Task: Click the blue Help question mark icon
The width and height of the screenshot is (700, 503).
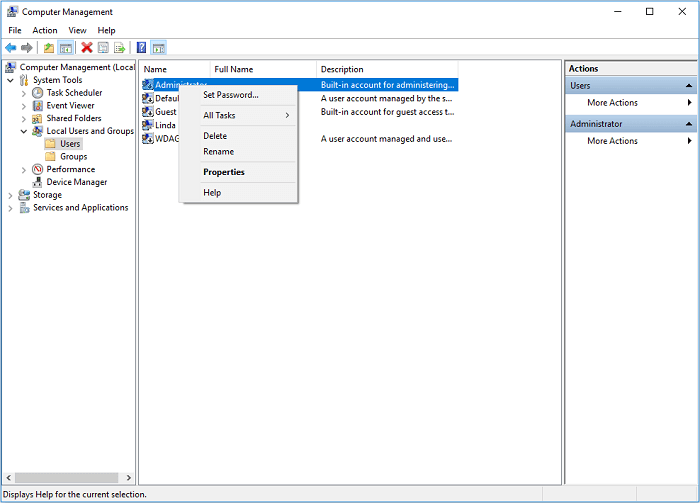Action: (141, 47)
